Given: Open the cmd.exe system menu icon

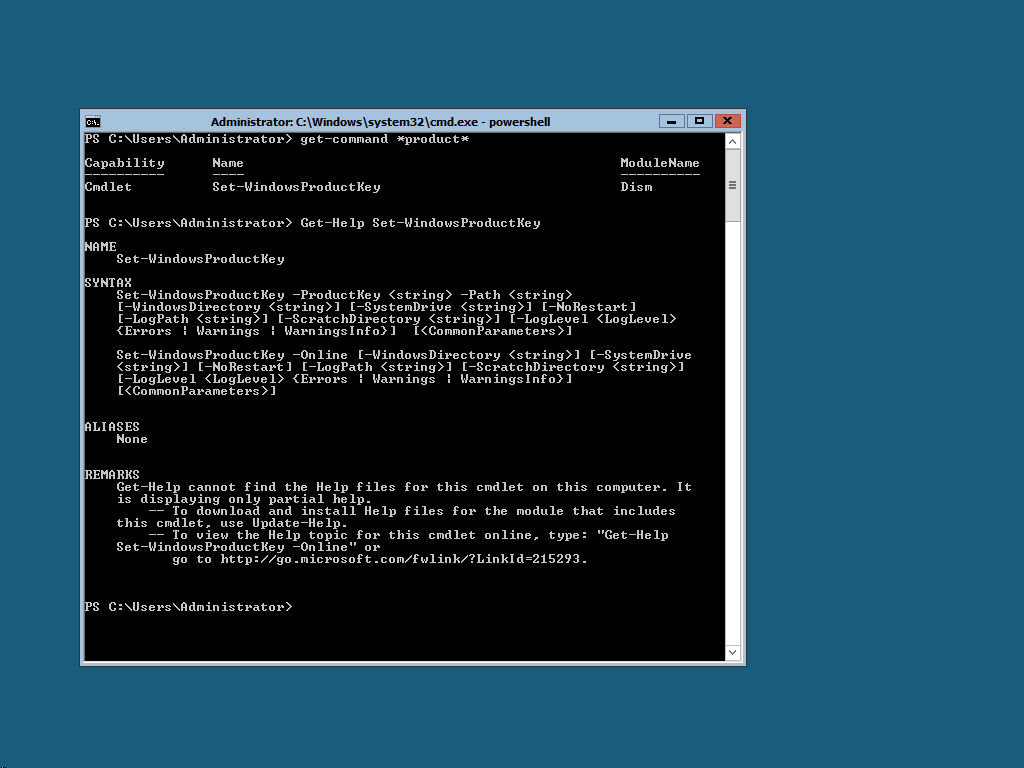Looking at the screenshot, I should 93,121.
